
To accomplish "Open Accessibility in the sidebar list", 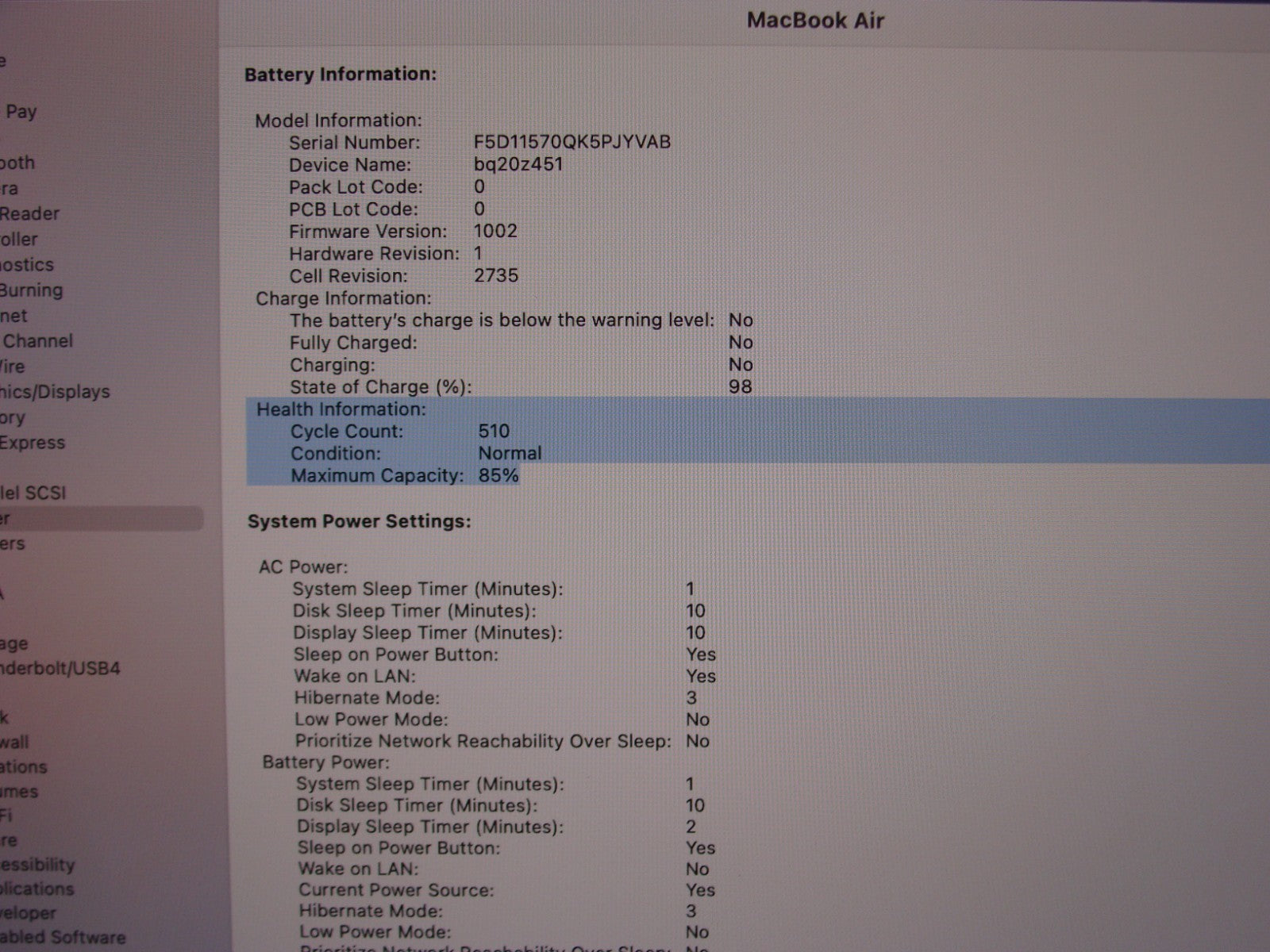I will (x=37, y=865).
